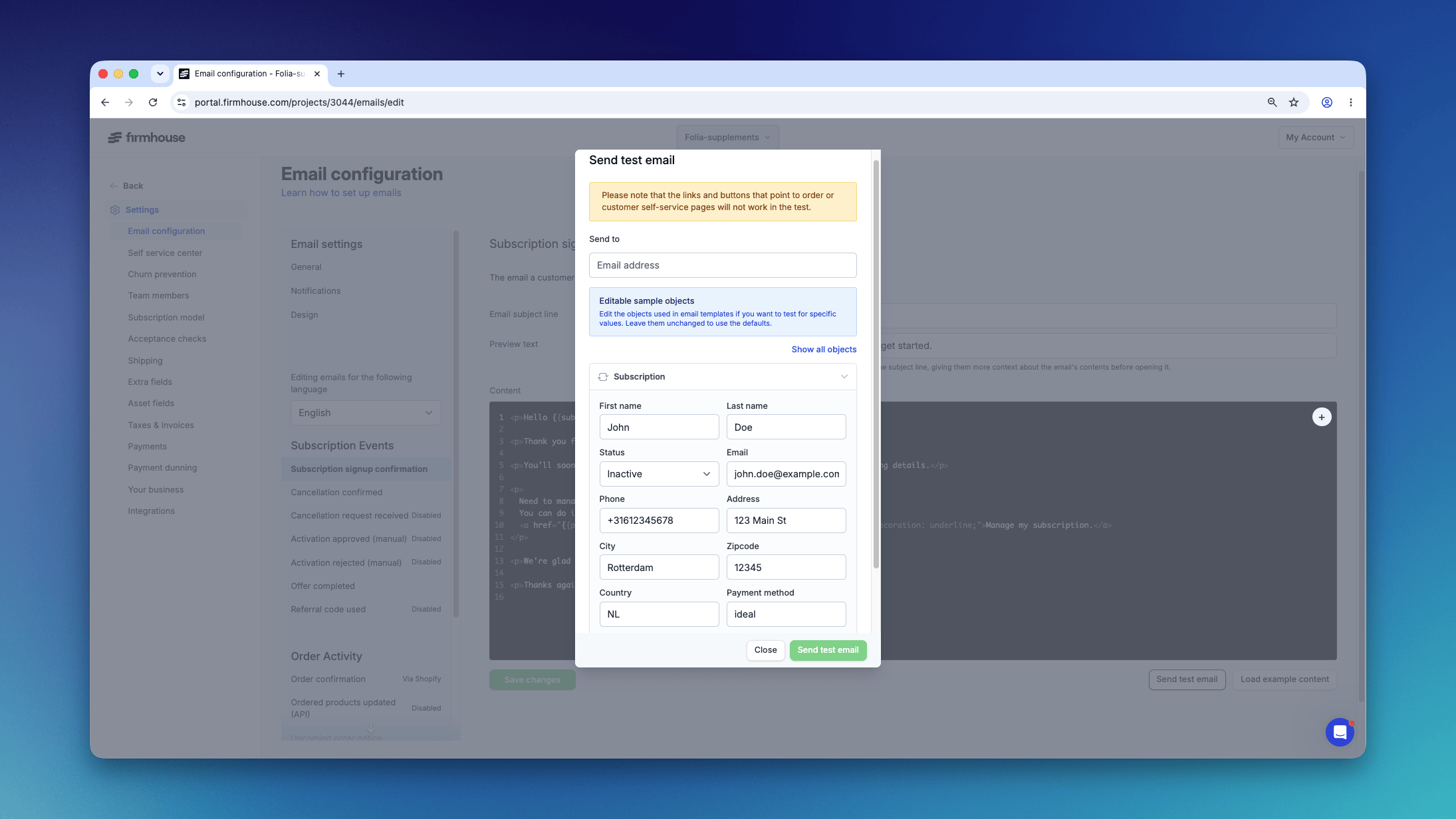Select Subscription signup confirmation event
The image size is (1456, 819).
coord(366,469)
